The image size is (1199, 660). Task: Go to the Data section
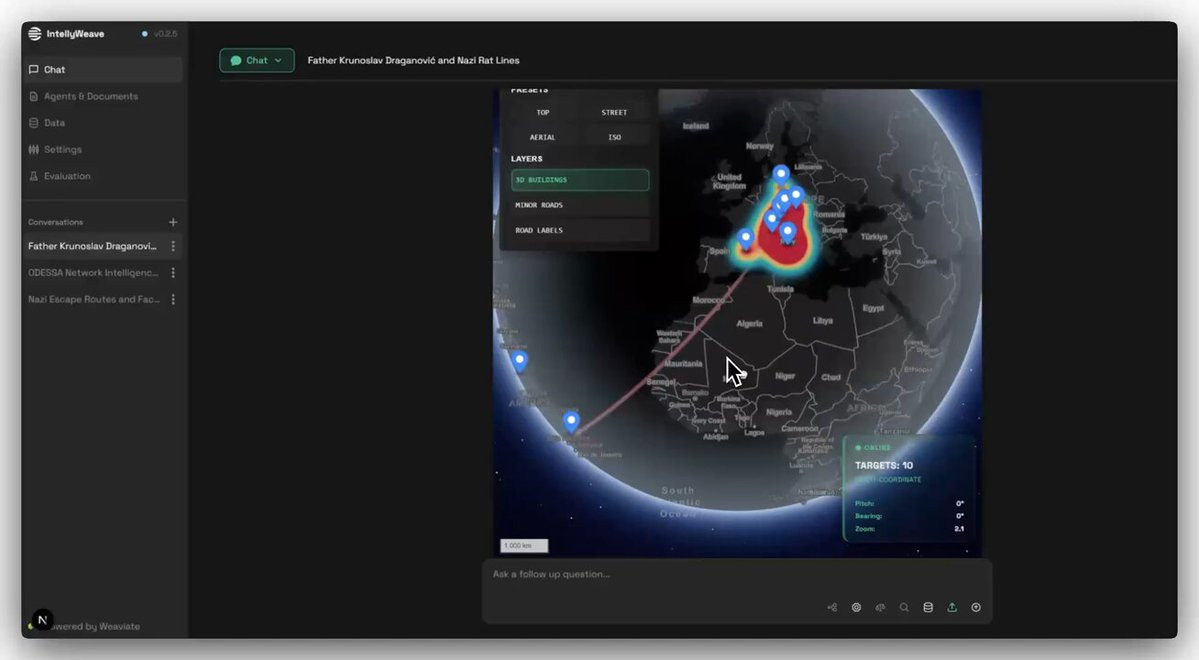coord(102,122)
